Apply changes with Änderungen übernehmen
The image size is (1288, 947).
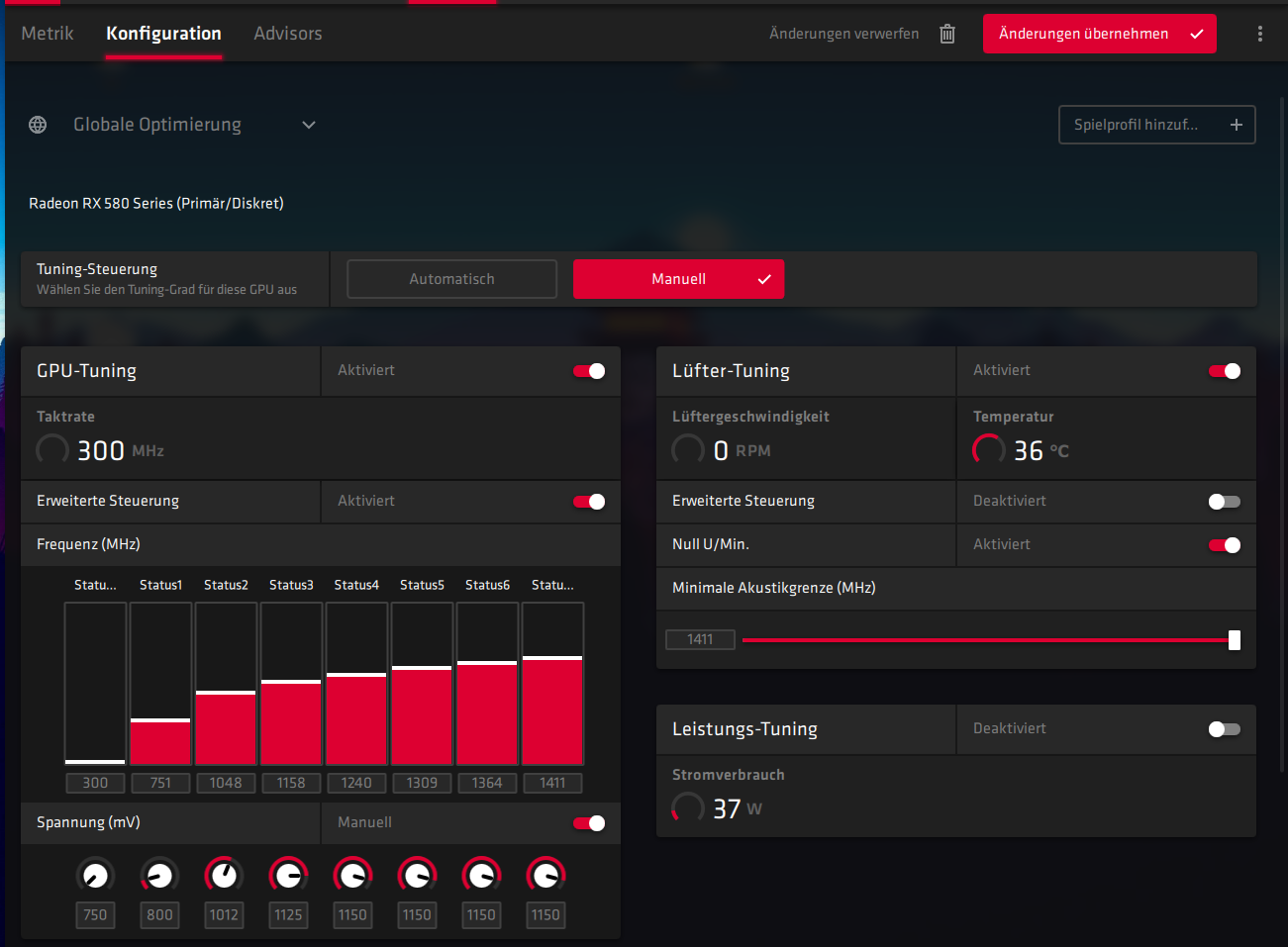(x=1099, y=34)
